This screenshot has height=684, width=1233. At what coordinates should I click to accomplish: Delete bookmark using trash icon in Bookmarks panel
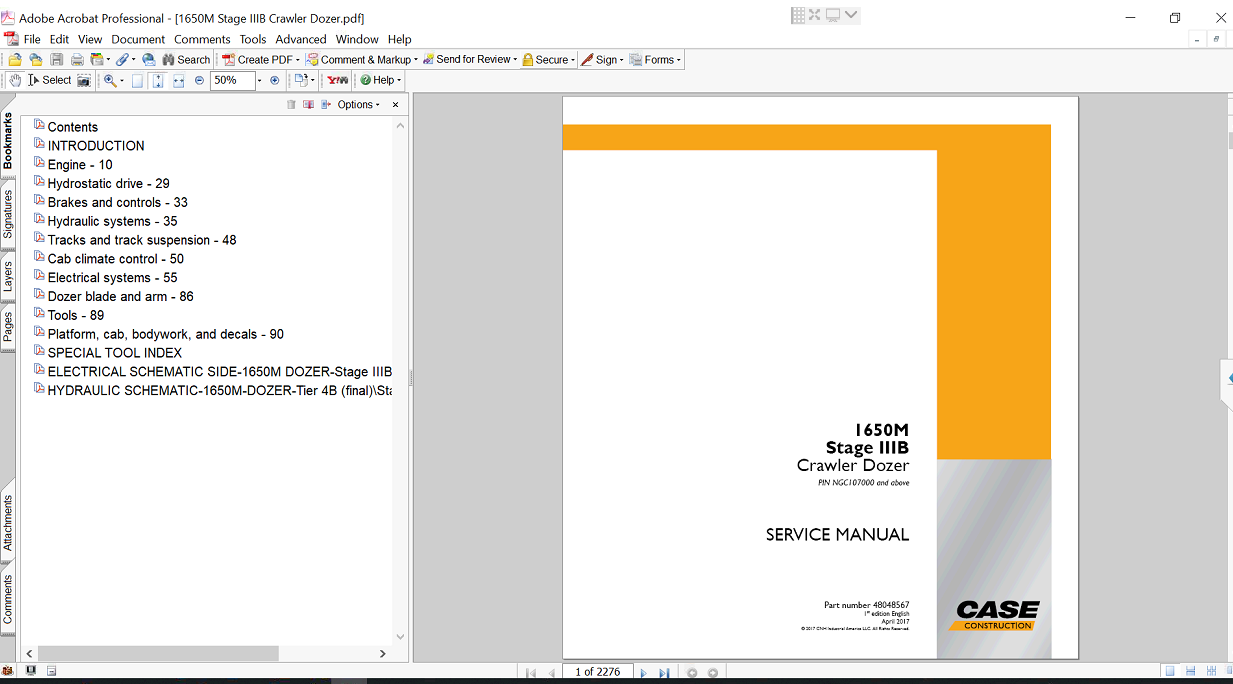pyautogui.click(x=291, y=104)
